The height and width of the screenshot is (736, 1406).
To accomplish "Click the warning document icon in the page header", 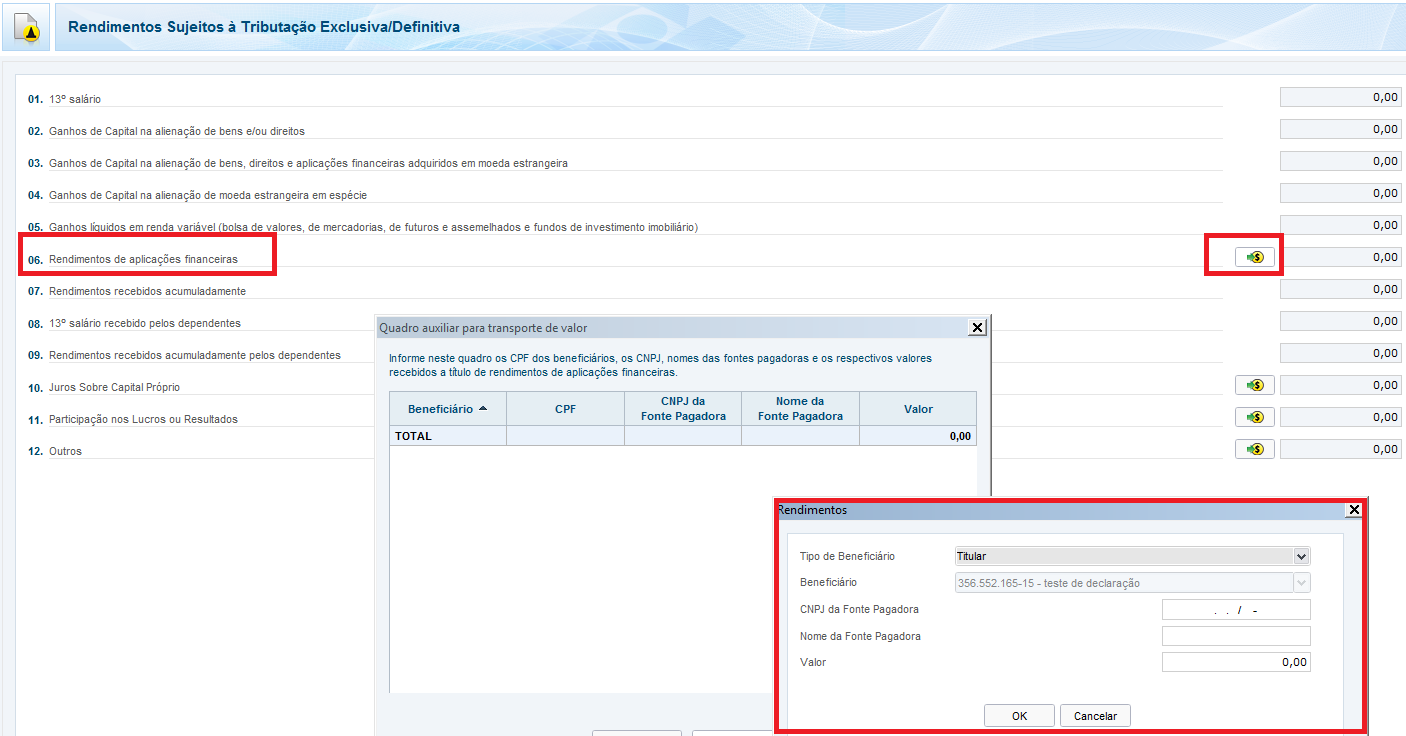I will 28,29.
